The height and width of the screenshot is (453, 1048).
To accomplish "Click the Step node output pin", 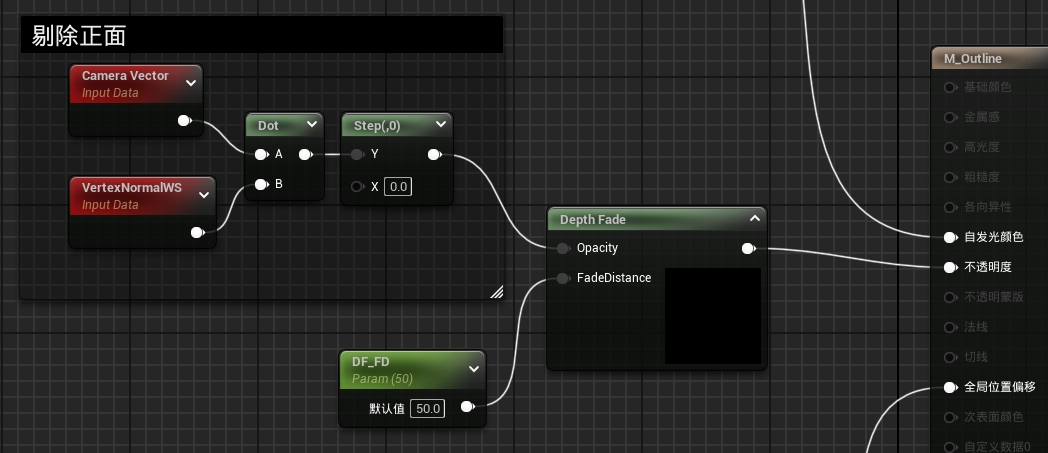I will (x=434, y=155).
